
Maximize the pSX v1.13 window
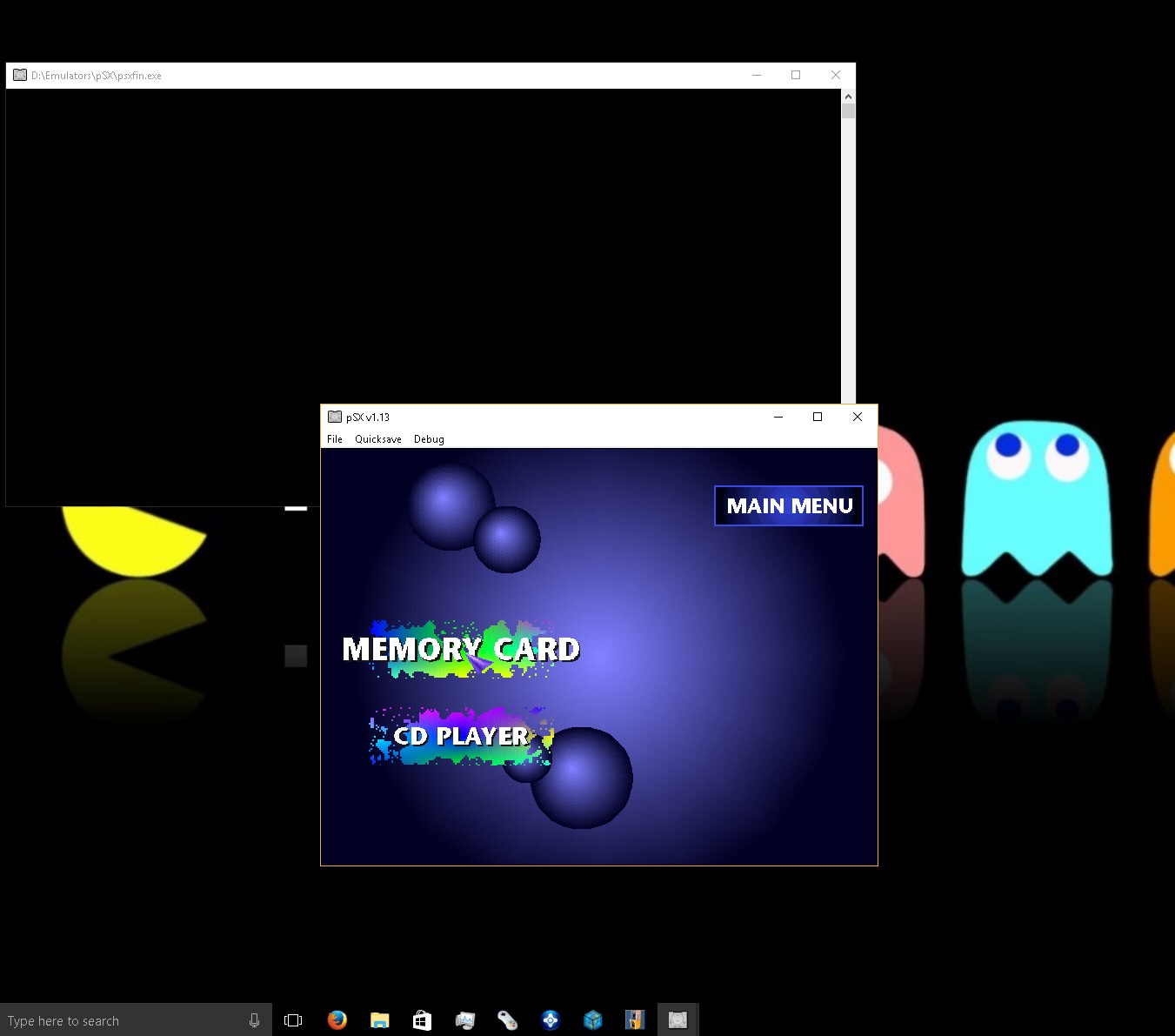coord(818,417)
